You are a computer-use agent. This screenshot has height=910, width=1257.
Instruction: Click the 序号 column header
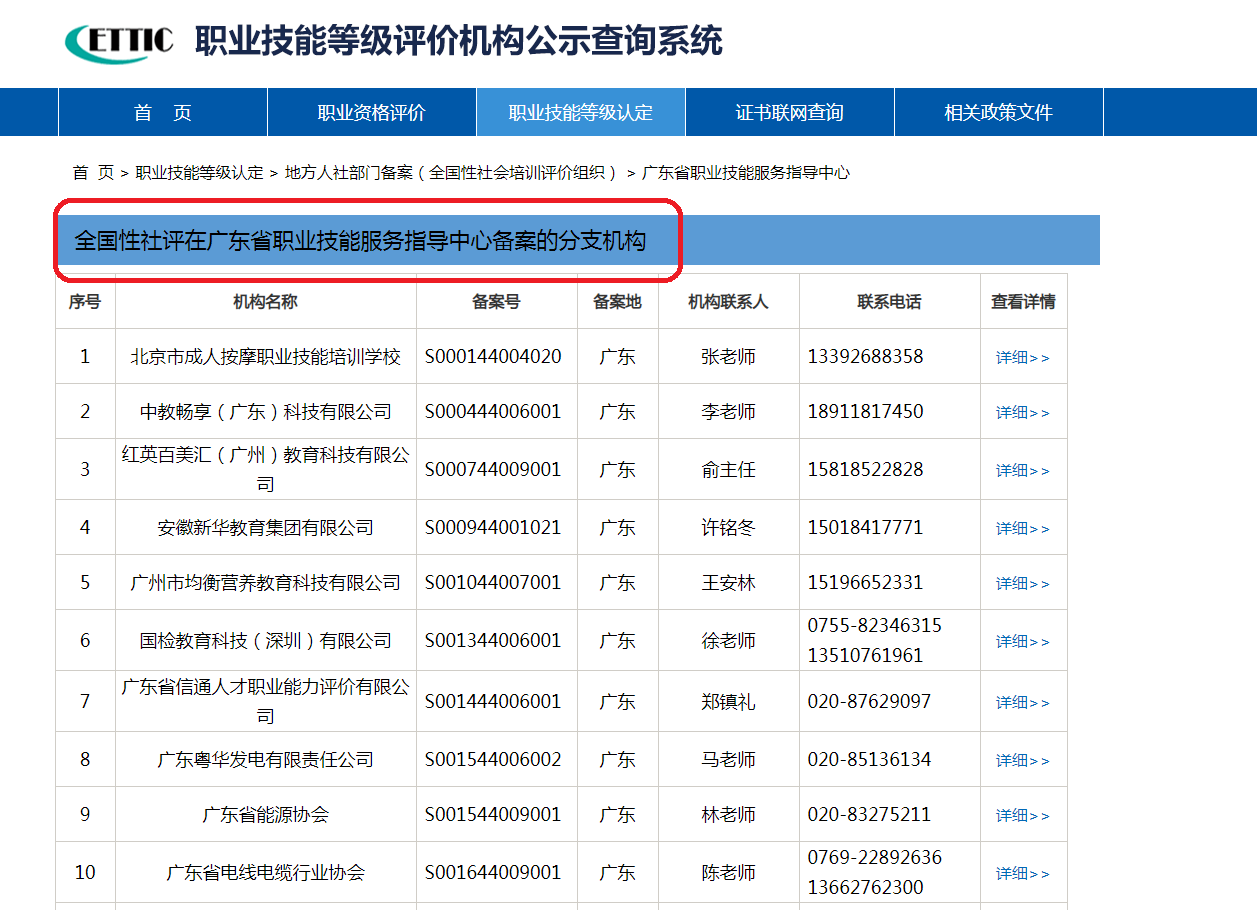[x=85, y=301]
